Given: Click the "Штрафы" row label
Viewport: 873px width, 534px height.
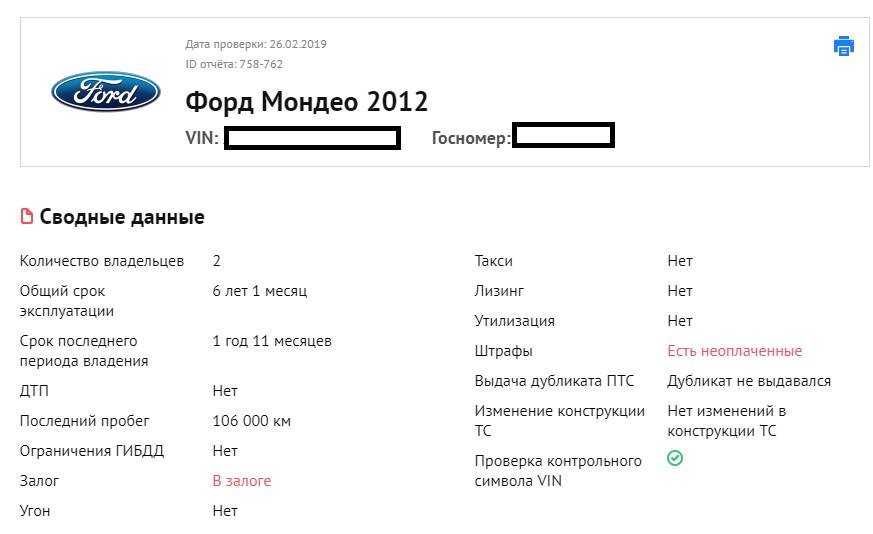Looking at the screenshot, I should tap(503, 351).
